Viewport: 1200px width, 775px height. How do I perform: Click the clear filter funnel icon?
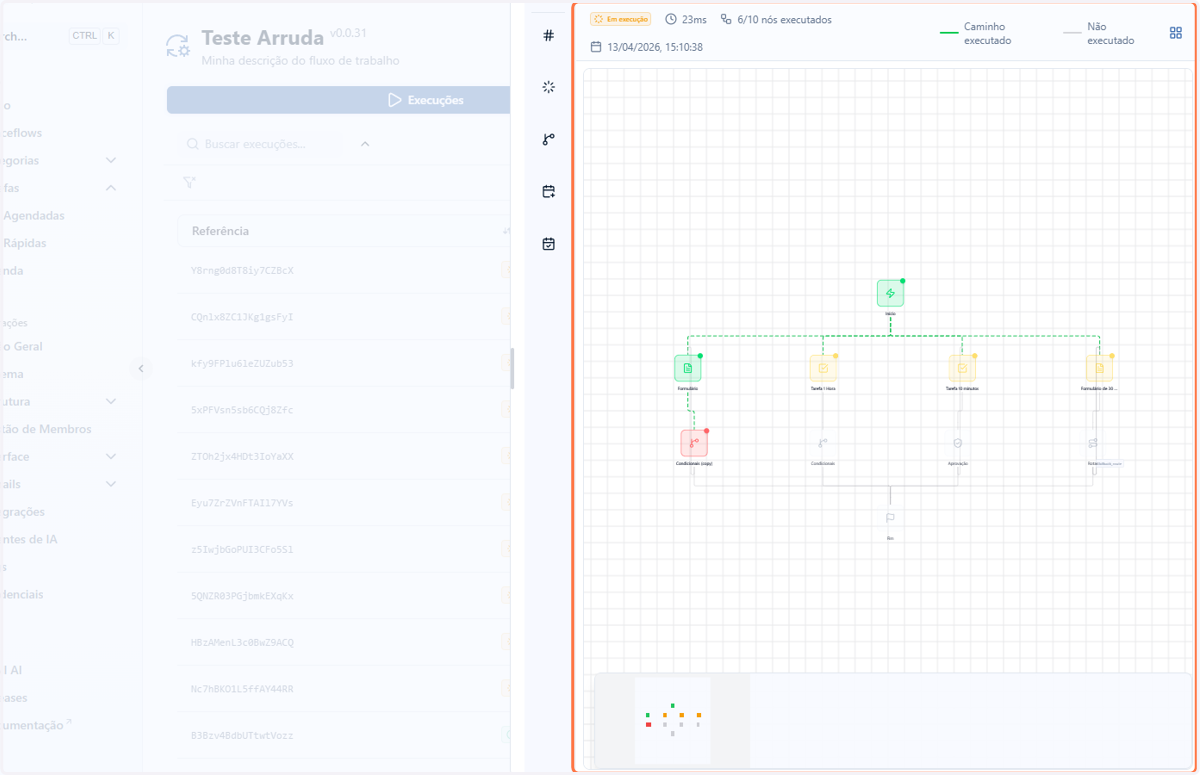point(189,182)
